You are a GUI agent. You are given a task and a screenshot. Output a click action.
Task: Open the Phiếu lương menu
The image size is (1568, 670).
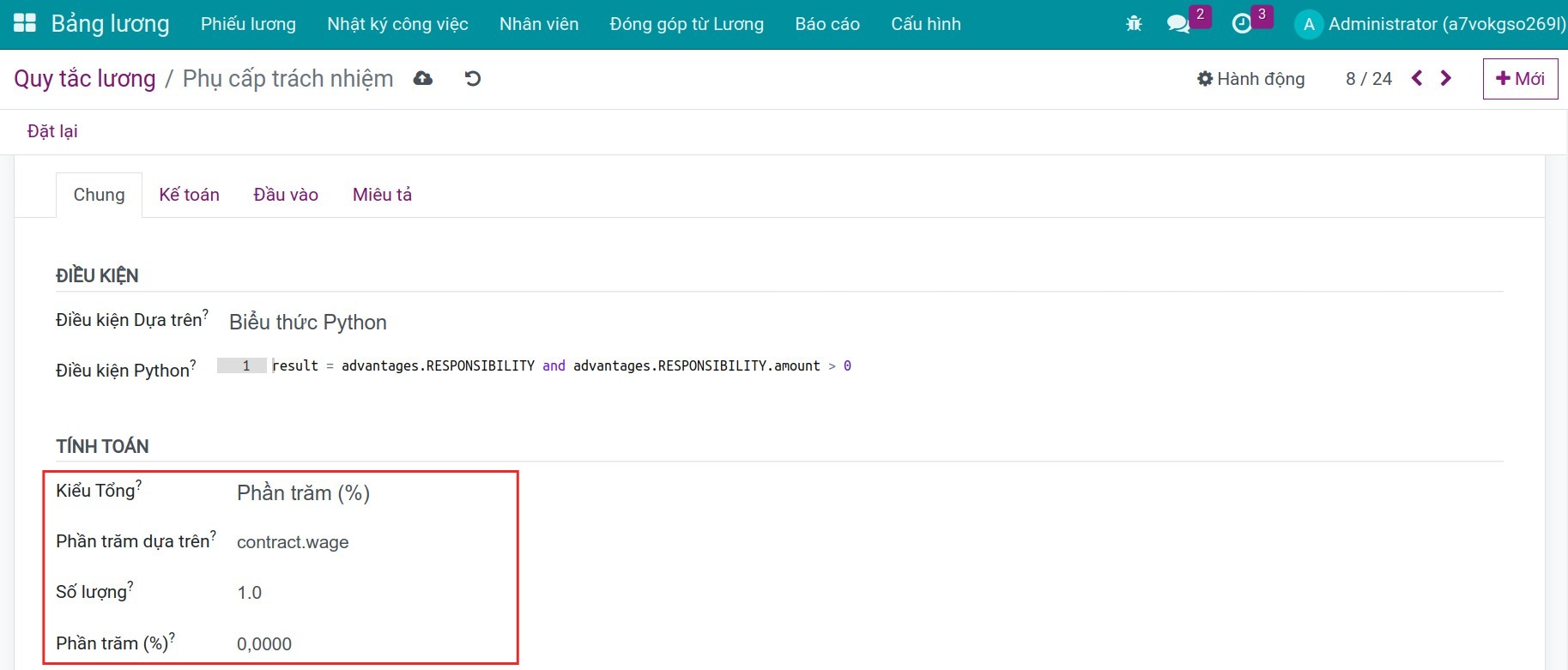(248, 24)
